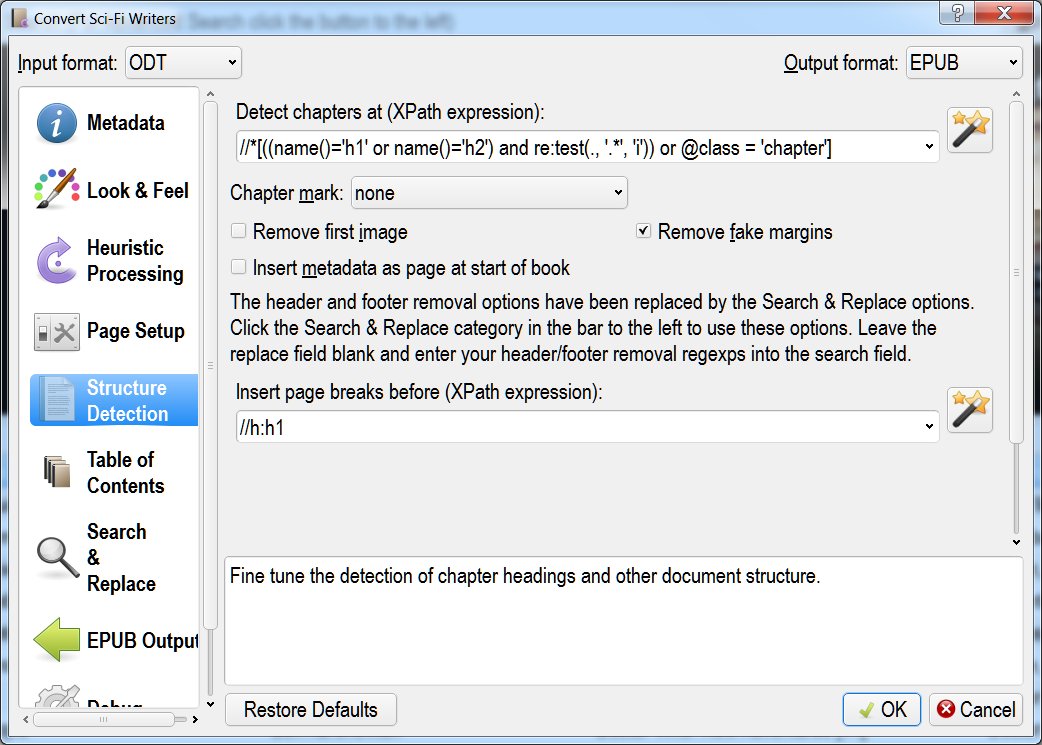Switch to Look & Feel section
The image size is (1042, 745).
(x=138, y=191)
